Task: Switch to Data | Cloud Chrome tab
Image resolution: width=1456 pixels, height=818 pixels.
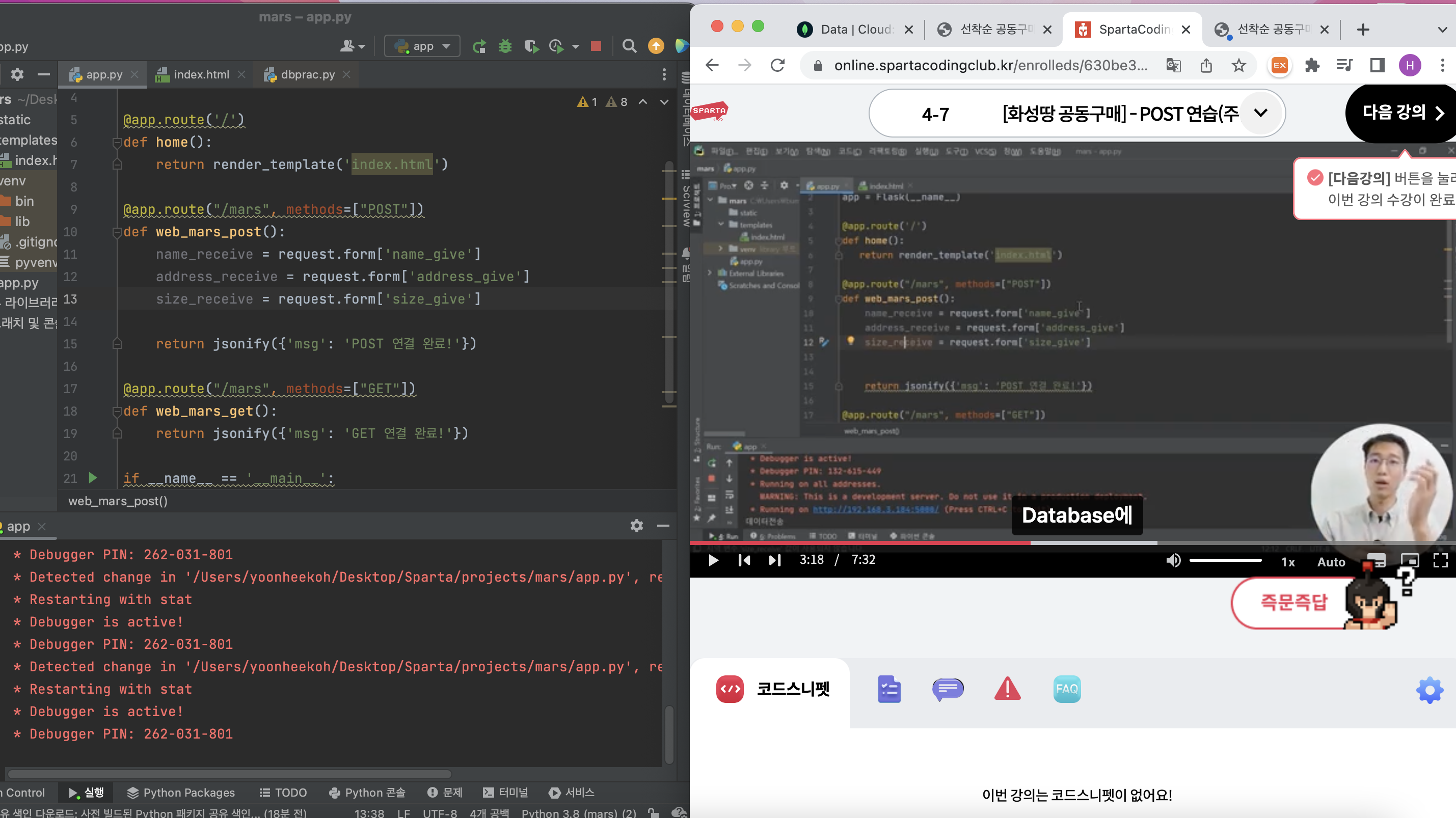Action: [856, 30]
